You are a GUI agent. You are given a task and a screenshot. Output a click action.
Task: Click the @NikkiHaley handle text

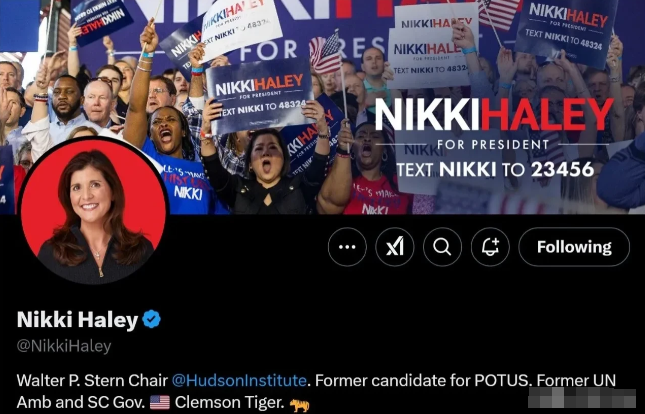[64, 346]
